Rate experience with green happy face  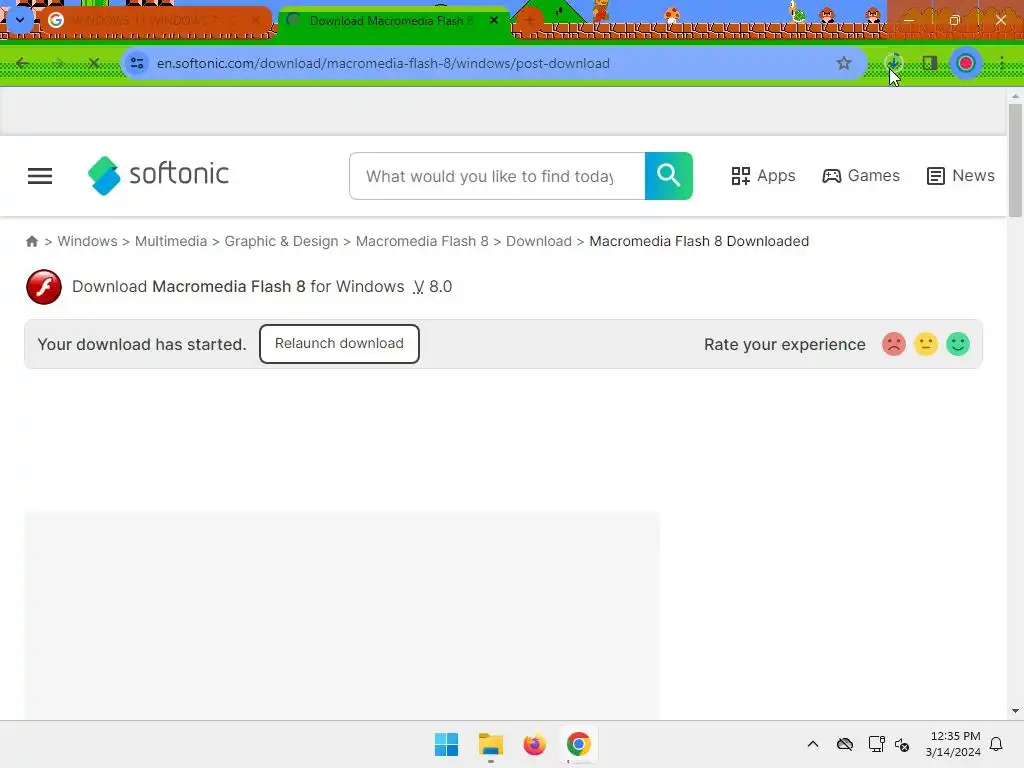click(x=958, y=344)
